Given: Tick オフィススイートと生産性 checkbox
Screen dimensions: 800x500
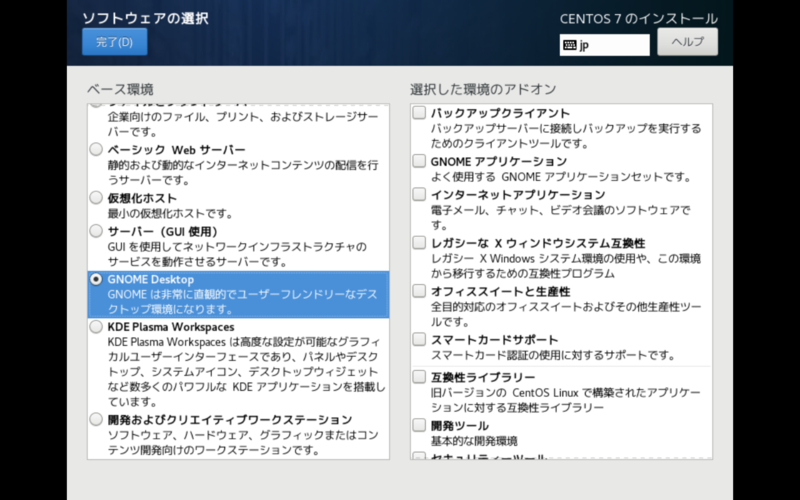Looking at the screenshot, I should point(419,291).
